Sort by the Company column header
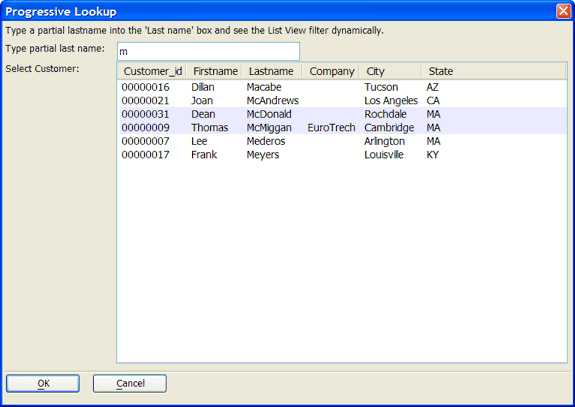The width and height of the screenshot is (575, 407). coord(331,71)
